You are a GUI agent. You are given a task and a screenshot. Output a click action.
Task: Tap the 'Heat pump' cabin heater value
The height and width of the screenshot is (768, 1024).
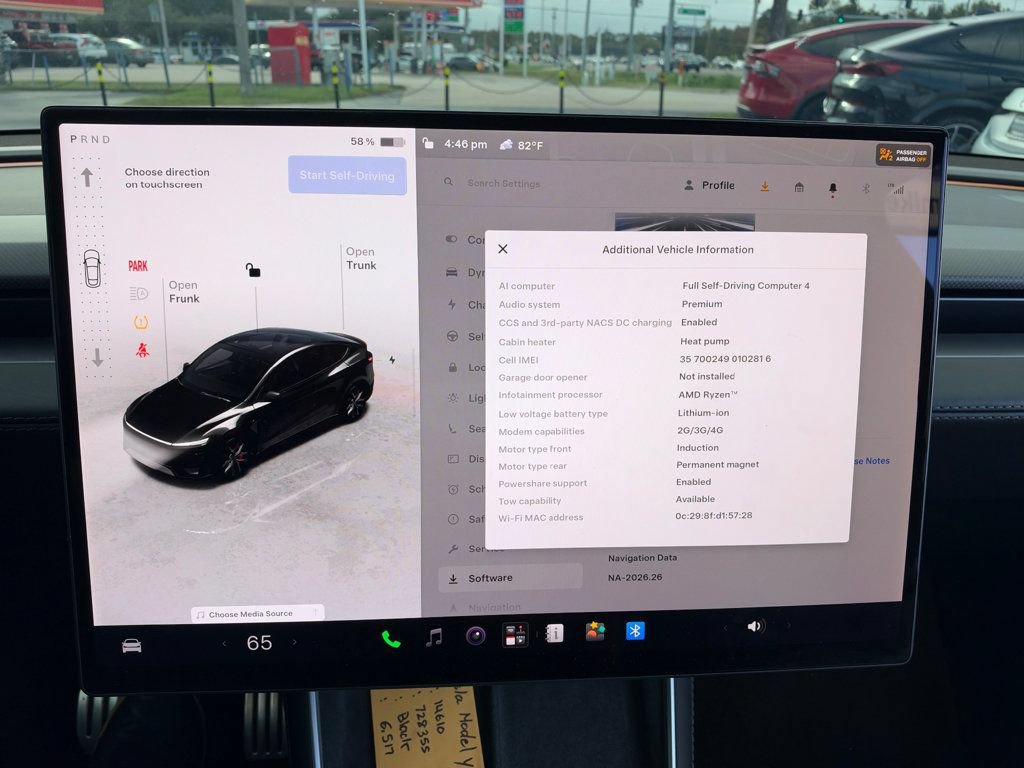(x=705, y=341)
